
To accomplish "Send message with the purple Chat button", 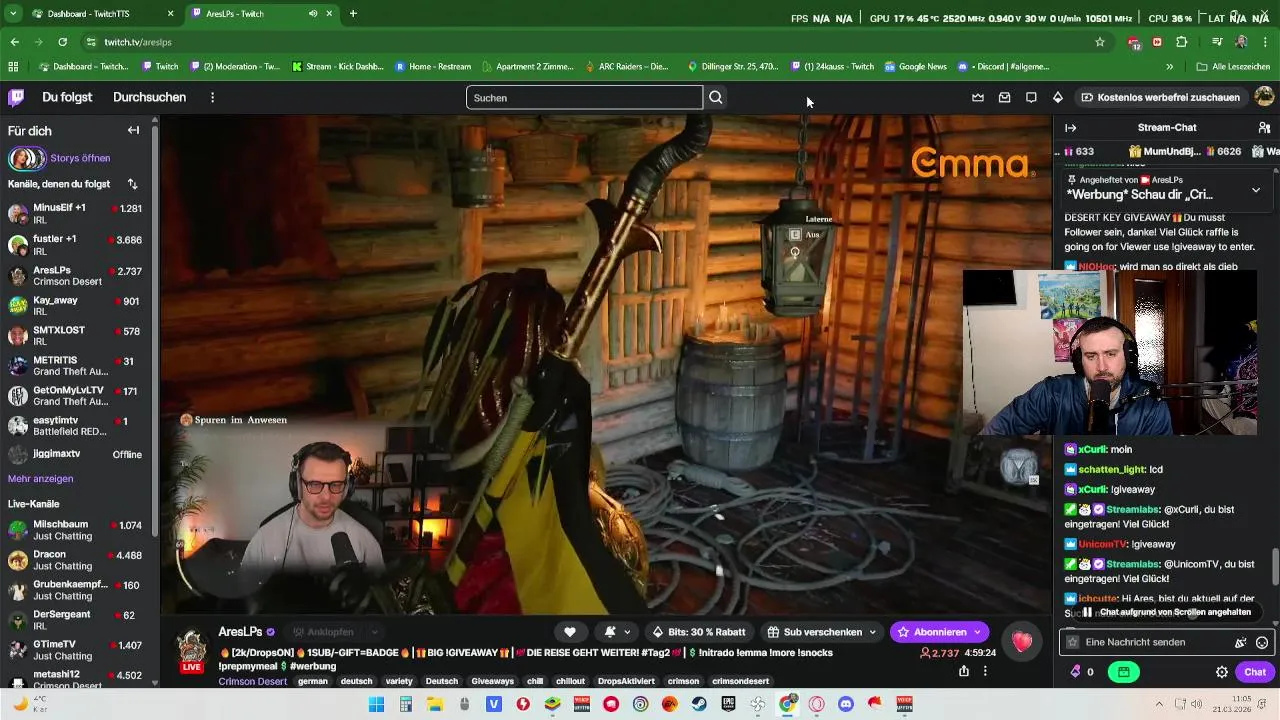I will tap(1254, 672).
